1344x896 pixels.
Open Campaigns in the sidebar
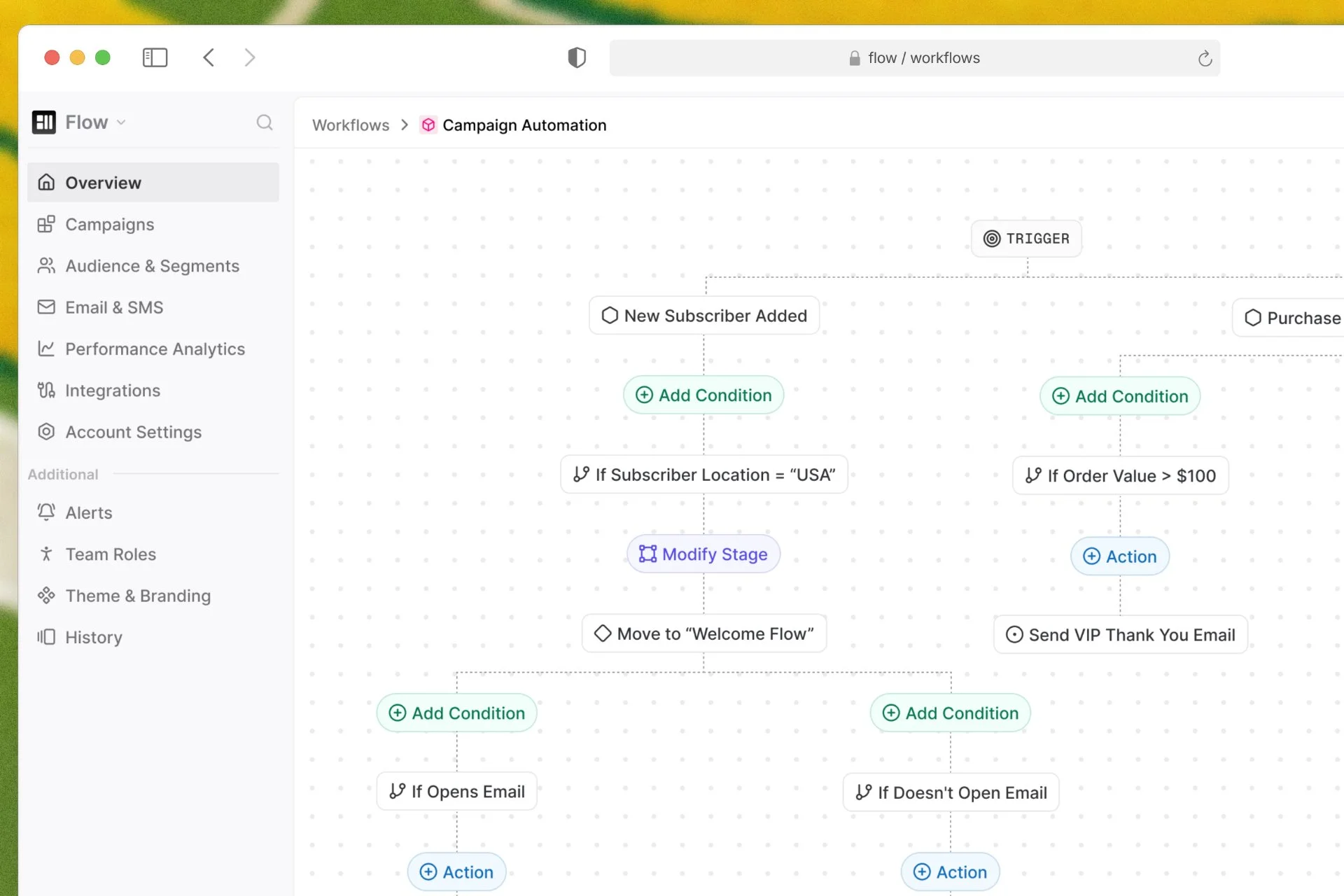(153, 224)
